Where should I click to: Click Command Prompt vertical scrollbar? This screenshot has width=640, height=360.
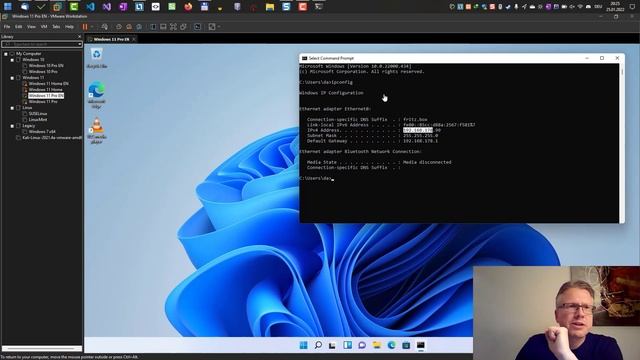pyautogui.click(x=622, y=143)
